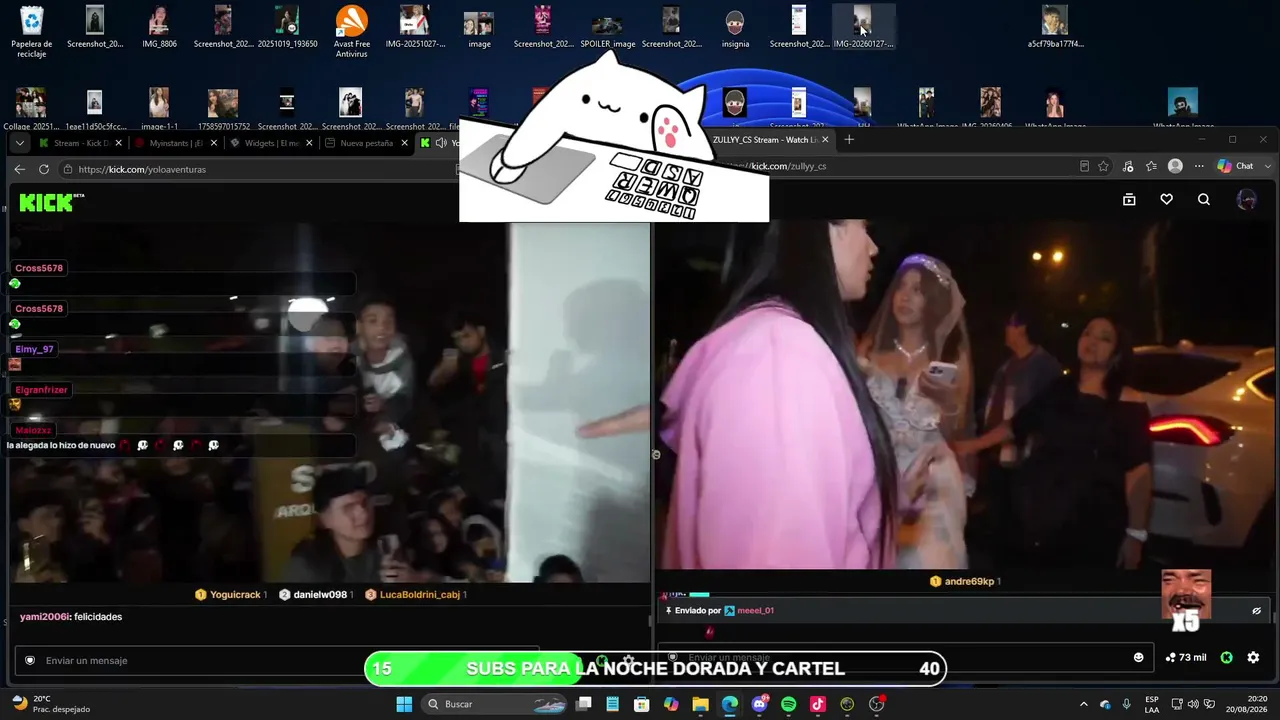Go back in the left browser window
The height and width of the screenshot is (720, 1280).
[19, 169]
